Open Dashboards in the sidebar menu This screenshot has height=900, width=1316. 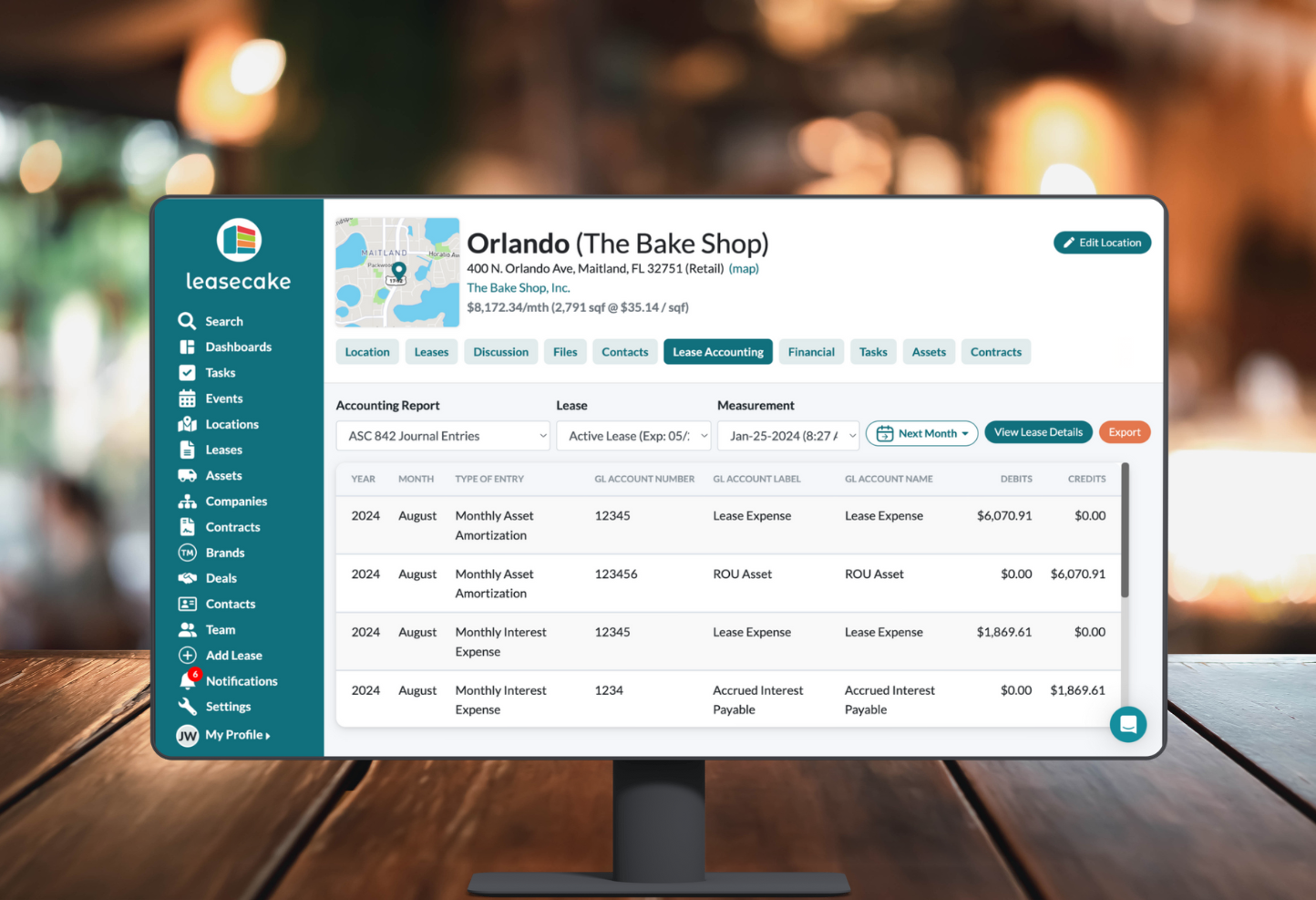point(239,347)
